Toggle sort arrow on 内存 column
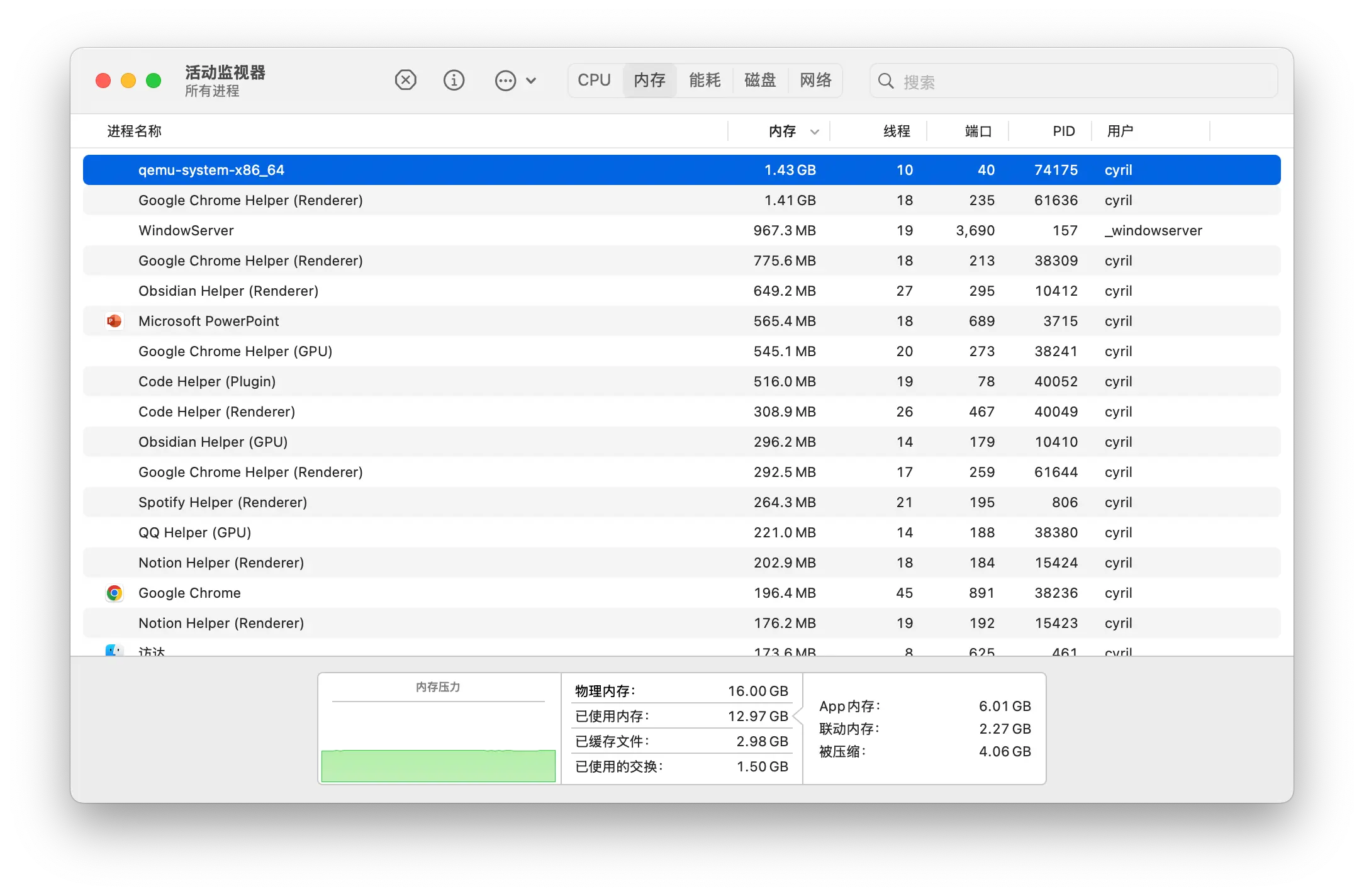The width and height of the screenshot is (1364, 896). coord(815,132)
